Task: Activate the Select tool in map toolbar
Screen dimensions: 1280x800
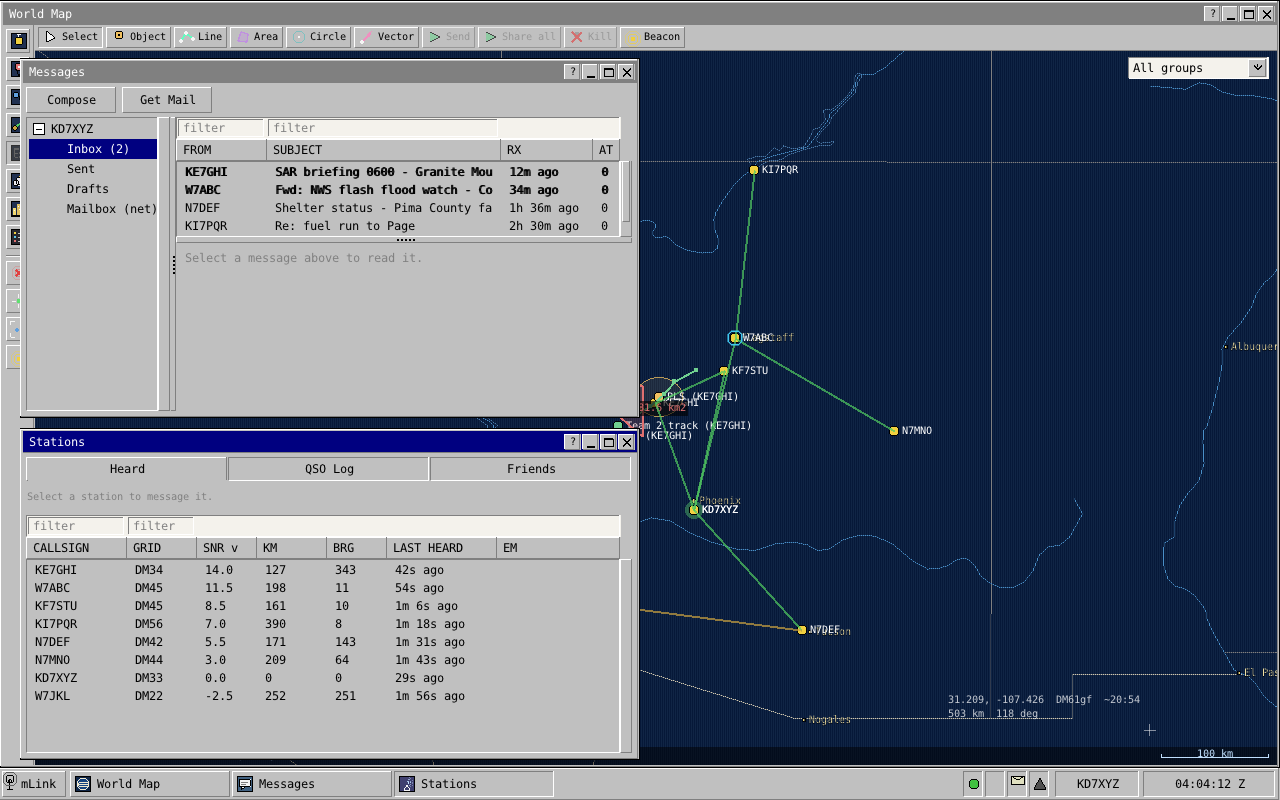Action: [x=71, y=37]
